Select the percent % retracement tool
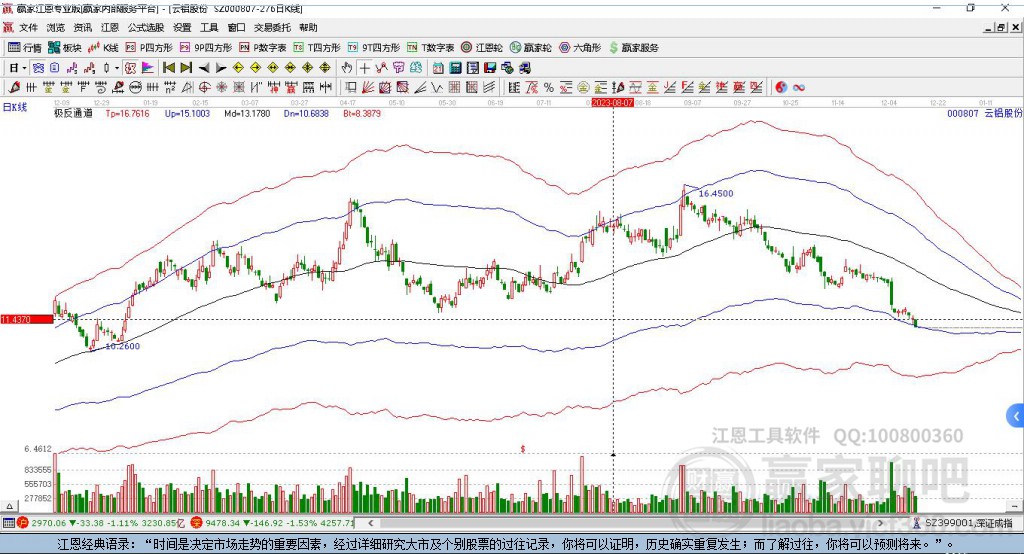This screenshot has height=554, width=1024. coord(549,88)
